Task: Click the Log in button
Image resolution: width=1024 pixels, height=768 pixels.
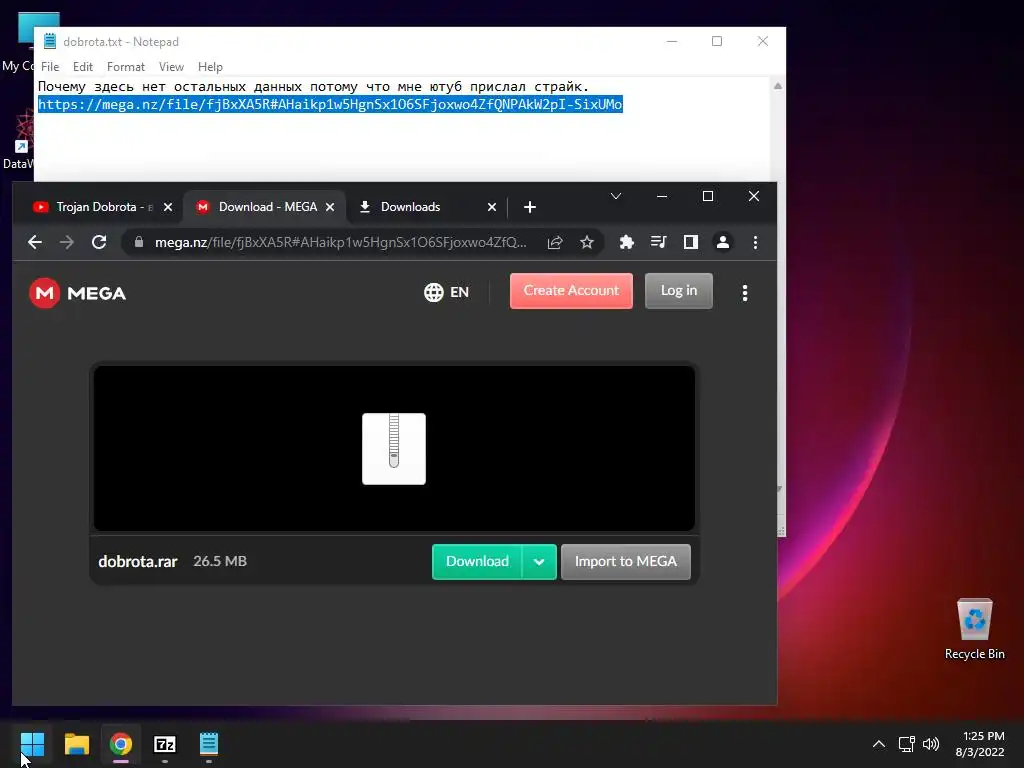Action: 679,291
